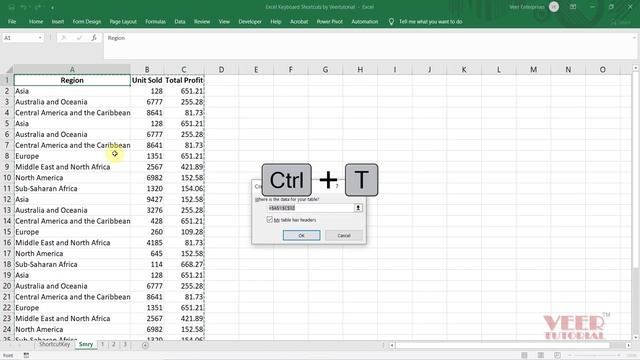The width and height of the screenshot is (640, 360).
Task: Open the Developer tab
Action: (250, 22)
